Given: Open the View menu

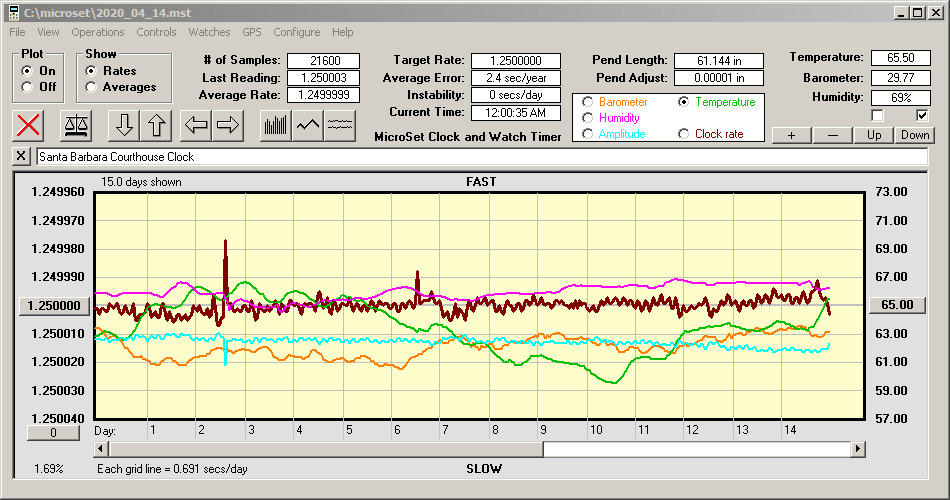Looking at the screenshot, I should [48, 32].
